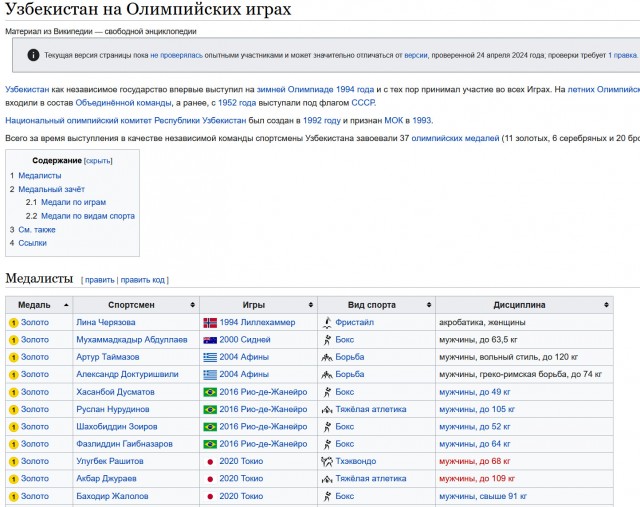Viewport: 640px width, 507px height.
Task: Click Greece flag icon in Александр Доктуришвили row
Action: 210,374
